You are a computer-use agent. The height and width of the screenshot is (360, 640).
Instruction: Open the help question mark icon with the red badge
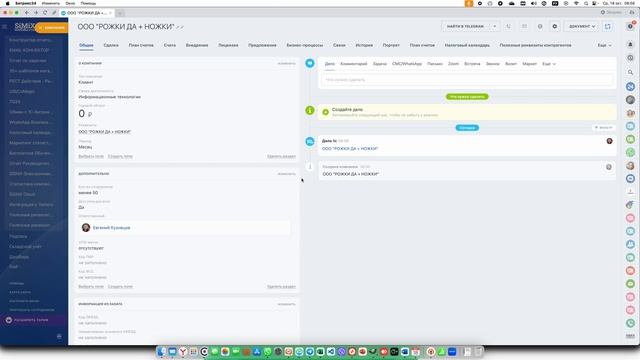tap(631, 26)
